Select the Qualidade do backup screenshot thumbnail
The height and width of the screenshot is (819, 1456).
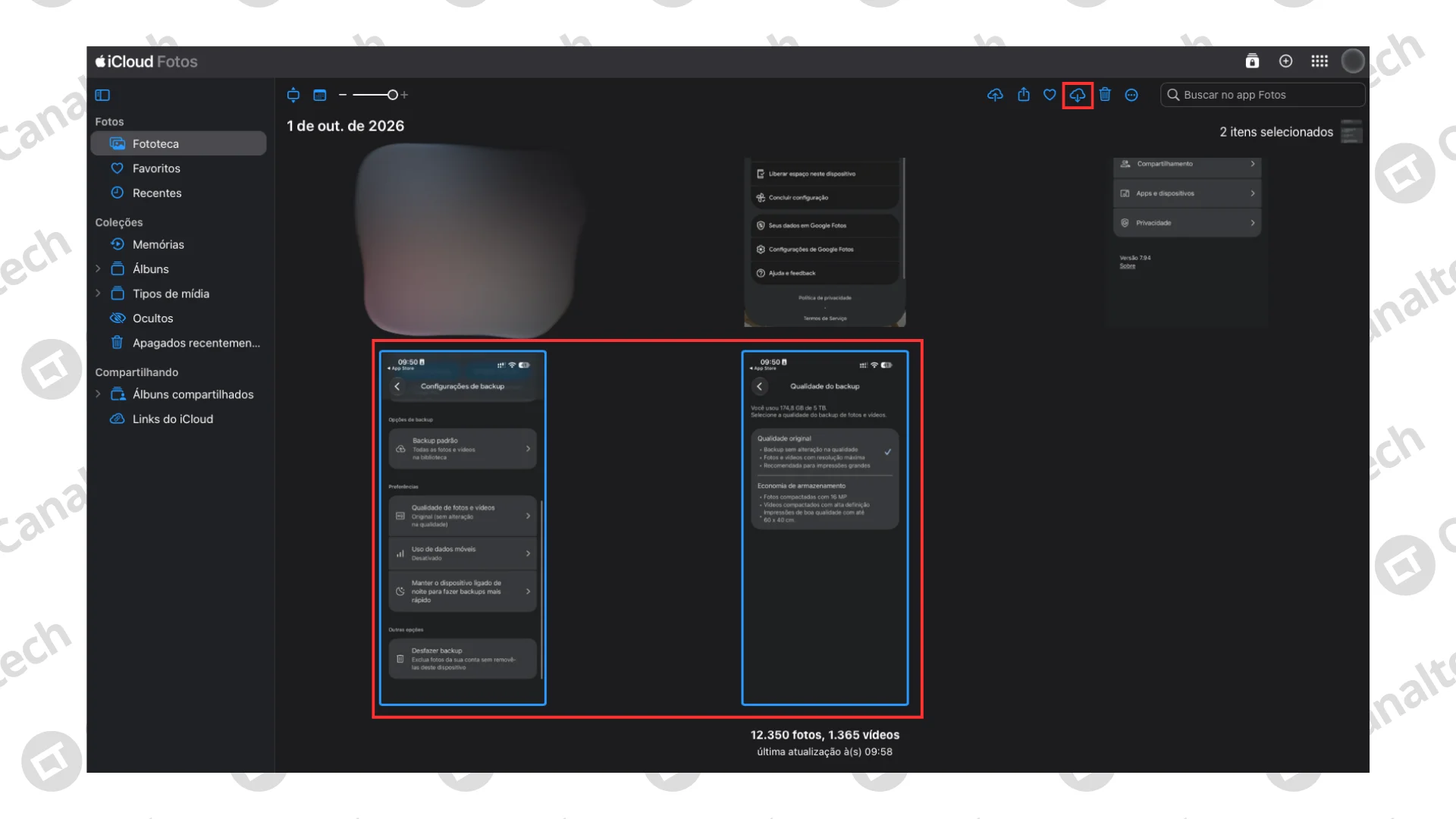tap(825, 528)
